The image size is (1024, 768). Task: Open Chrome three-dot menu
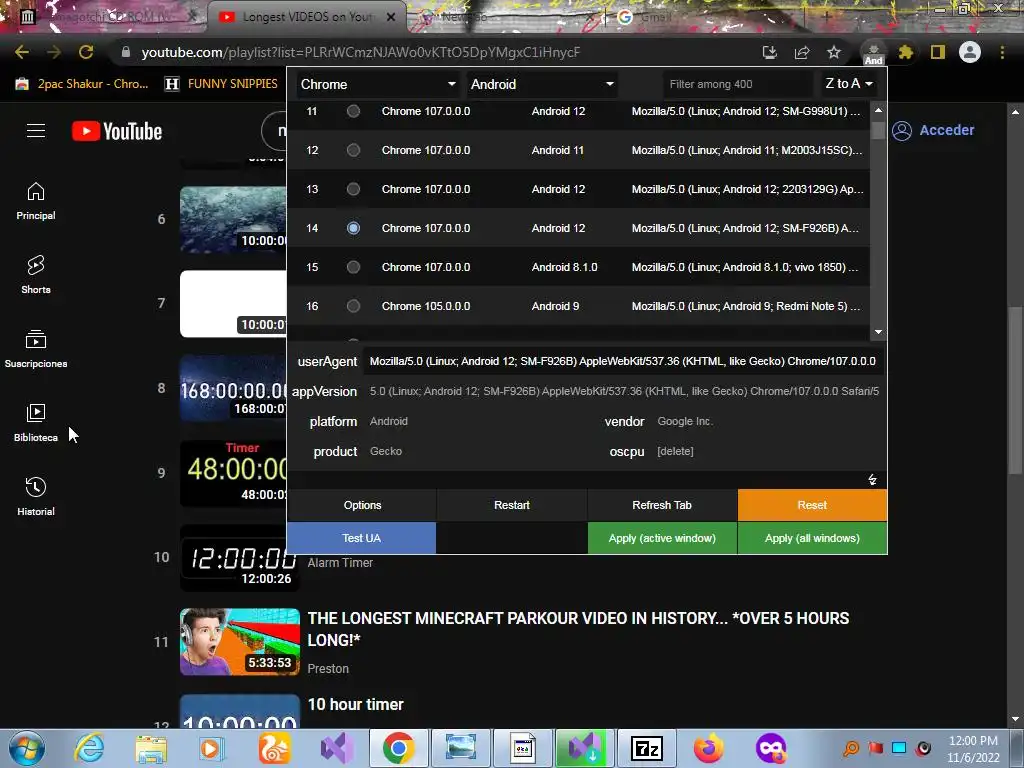(x=1002, y=52)
